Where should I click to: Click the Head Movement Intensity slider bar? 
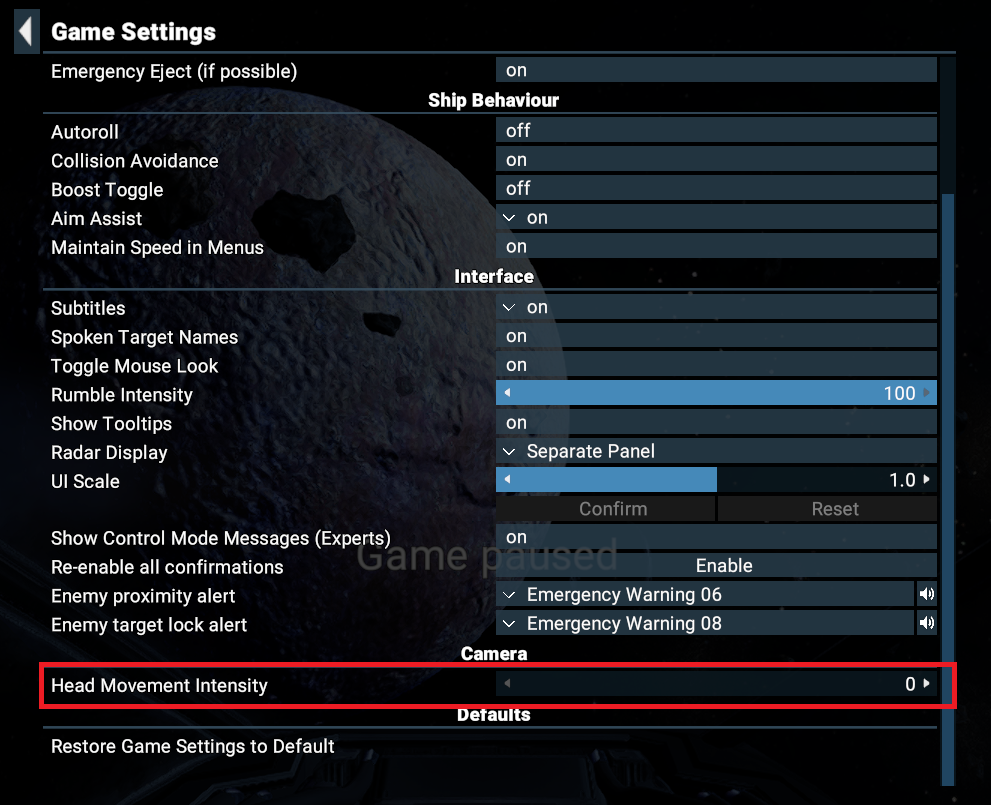click(x=716, y=683)
